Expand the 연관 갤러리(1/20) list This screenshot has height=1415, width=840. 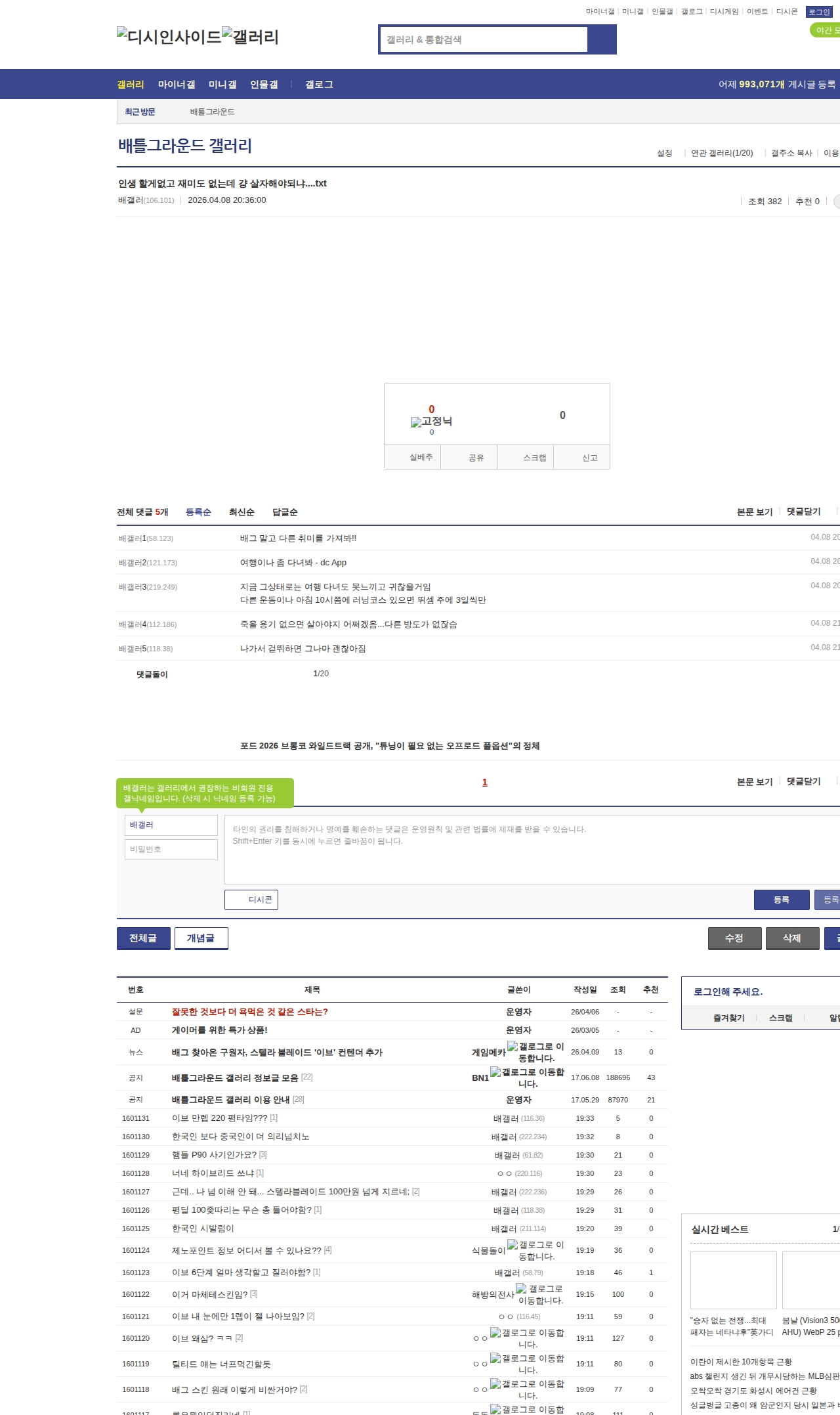pyautogui.click(x=722, y=153)
